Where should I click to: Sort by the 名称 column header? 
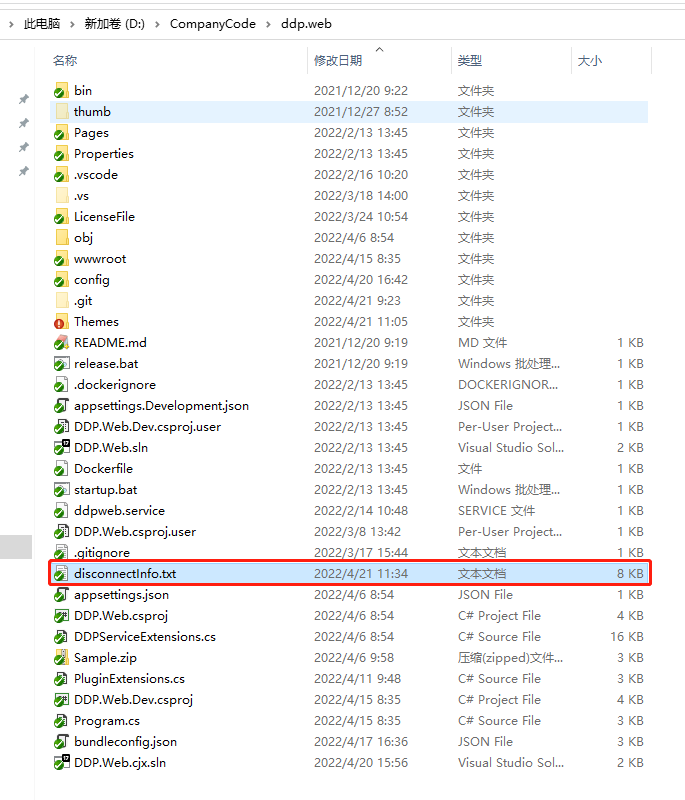click(65, 61)
